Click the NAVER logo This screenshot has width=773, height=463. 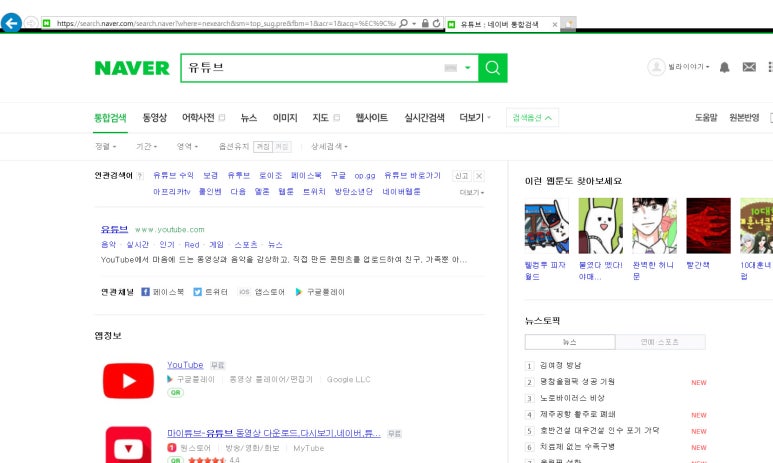tap(132, 68)
